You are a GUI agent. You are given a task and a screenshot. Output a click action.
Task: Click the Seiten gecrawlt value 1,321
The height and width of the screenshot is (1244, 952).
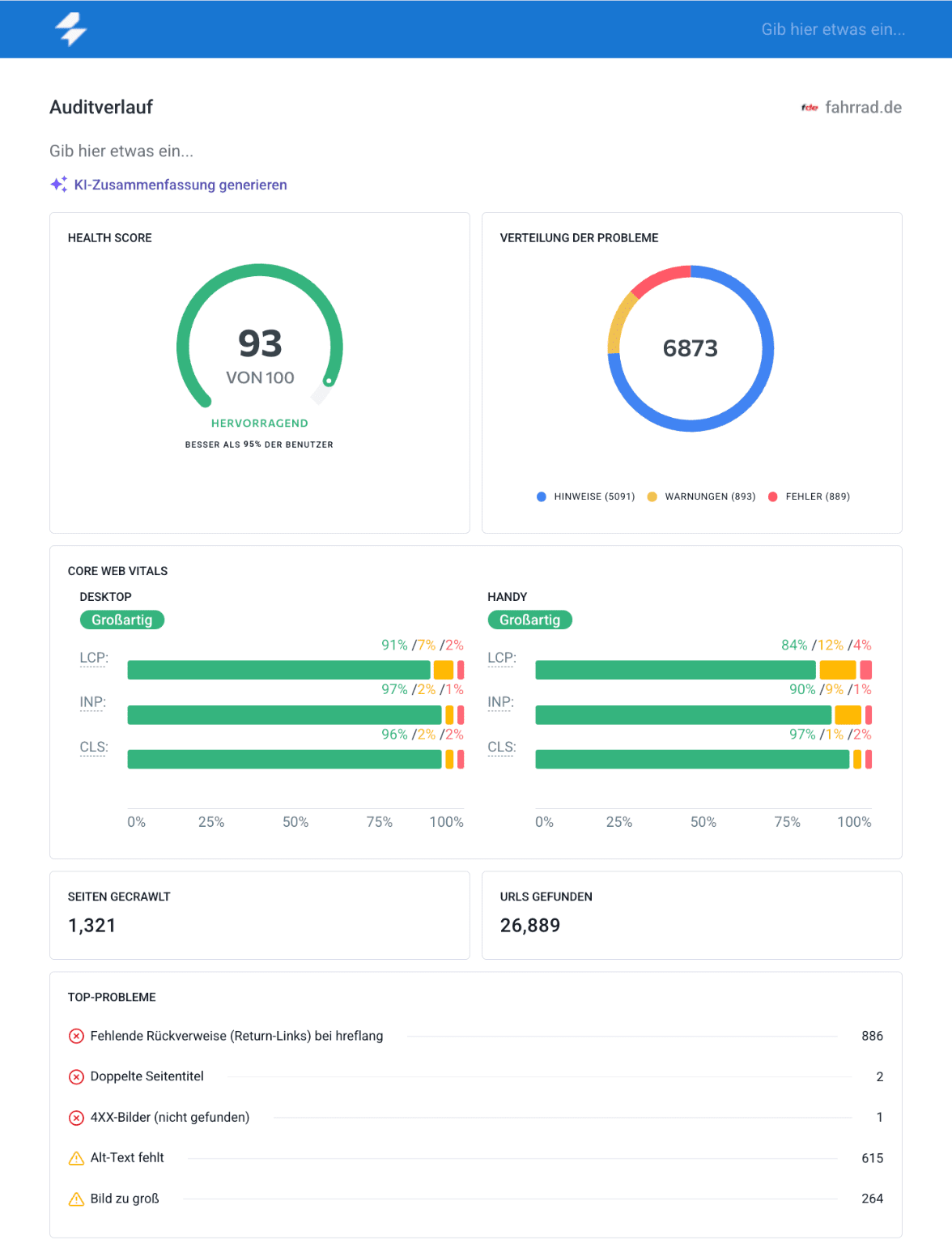[x=92, y=925]
